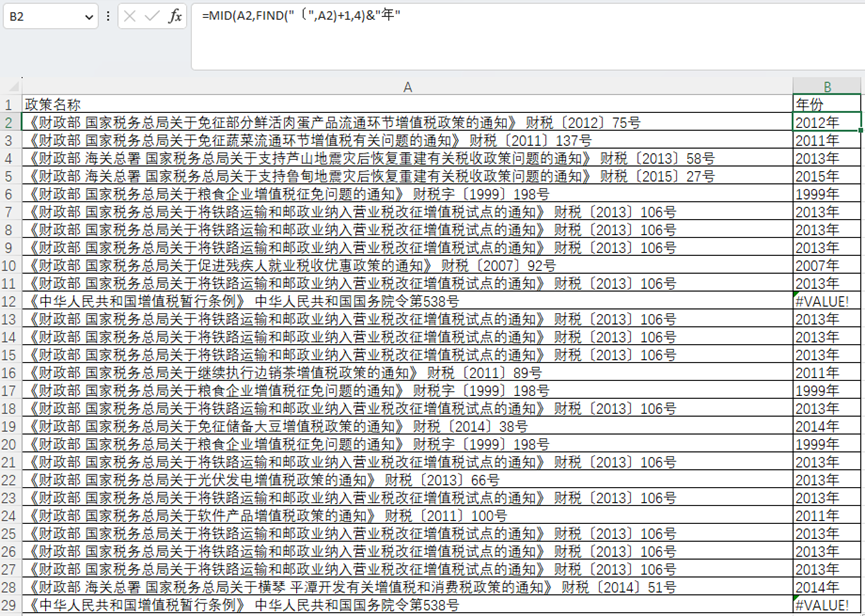
Task: Click header cell 年份
Action: pyautogui.click(x=826, y=104)
